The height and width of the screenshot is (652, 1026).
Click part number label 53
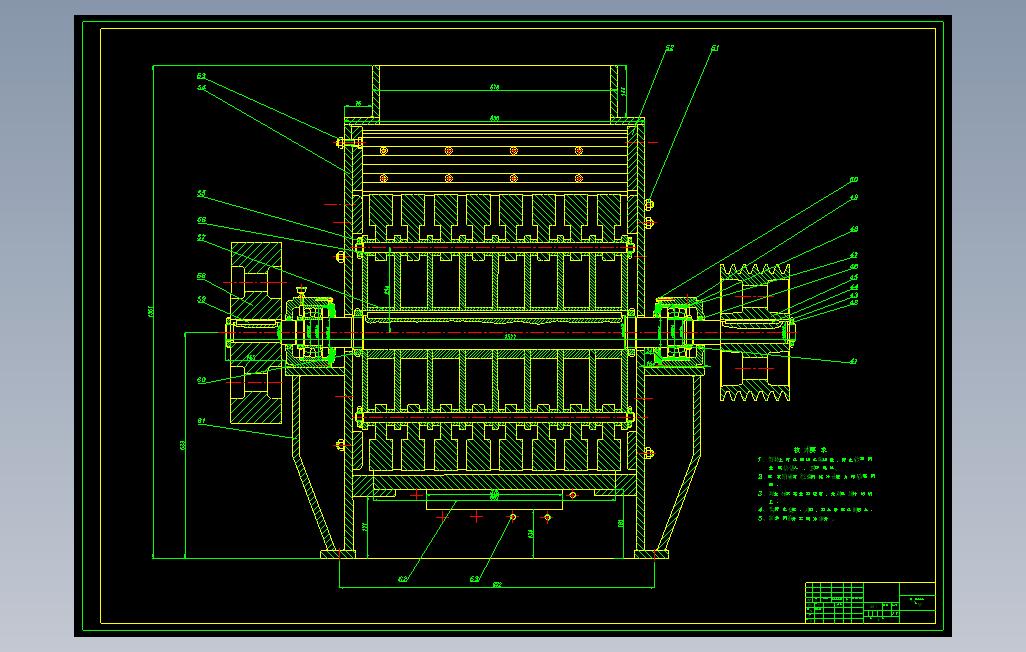pos(202,77)
